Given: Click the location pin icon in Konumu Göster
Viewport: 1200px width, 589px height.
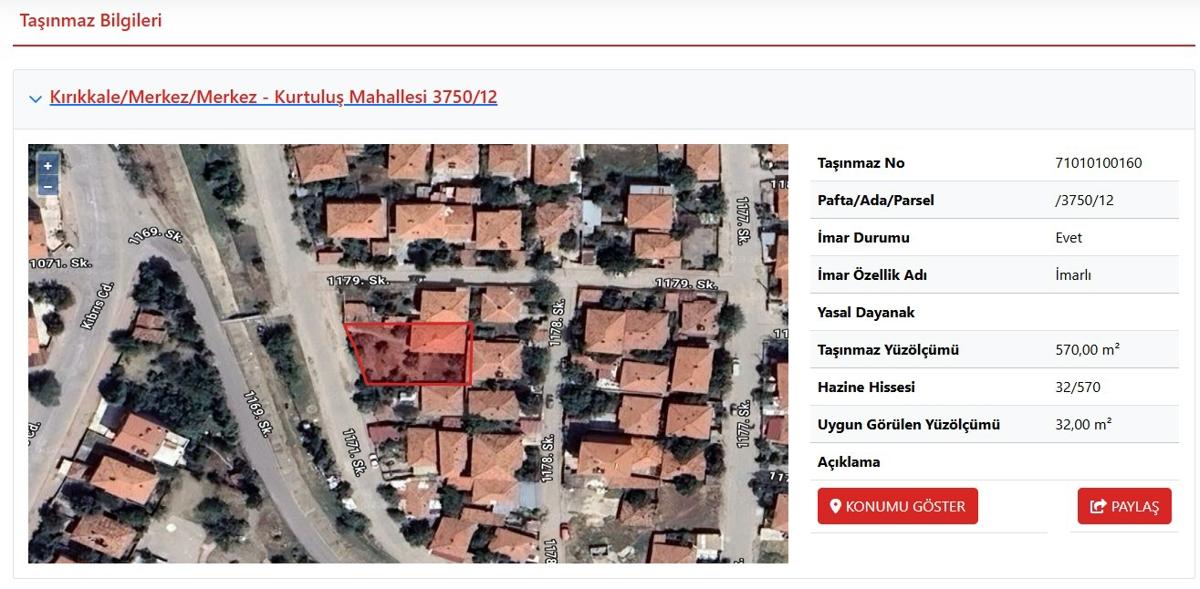Looking at the screenshot, I should [836, 506].
